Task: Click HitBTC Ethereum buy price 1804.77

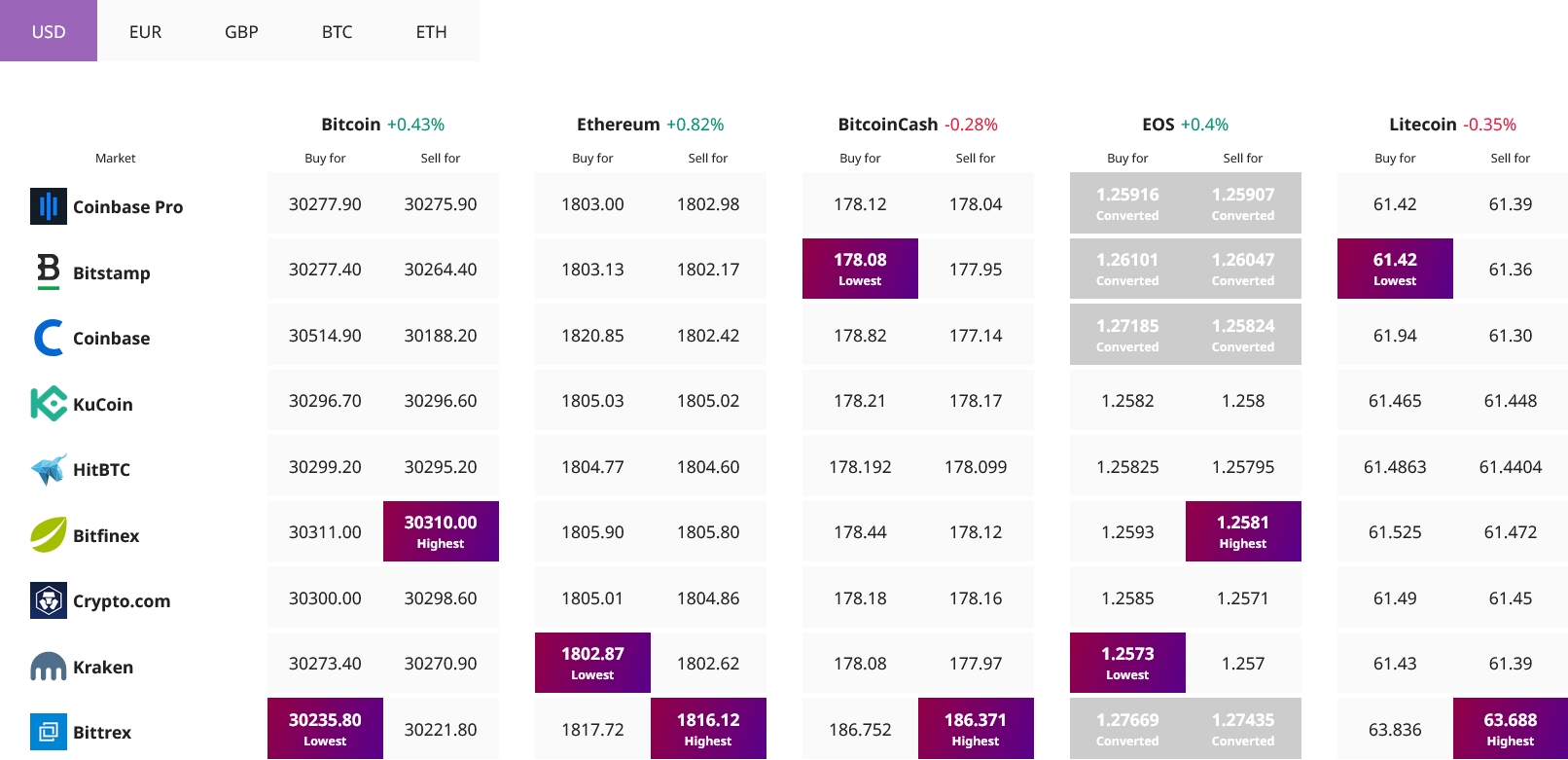Action: [592, 466]
